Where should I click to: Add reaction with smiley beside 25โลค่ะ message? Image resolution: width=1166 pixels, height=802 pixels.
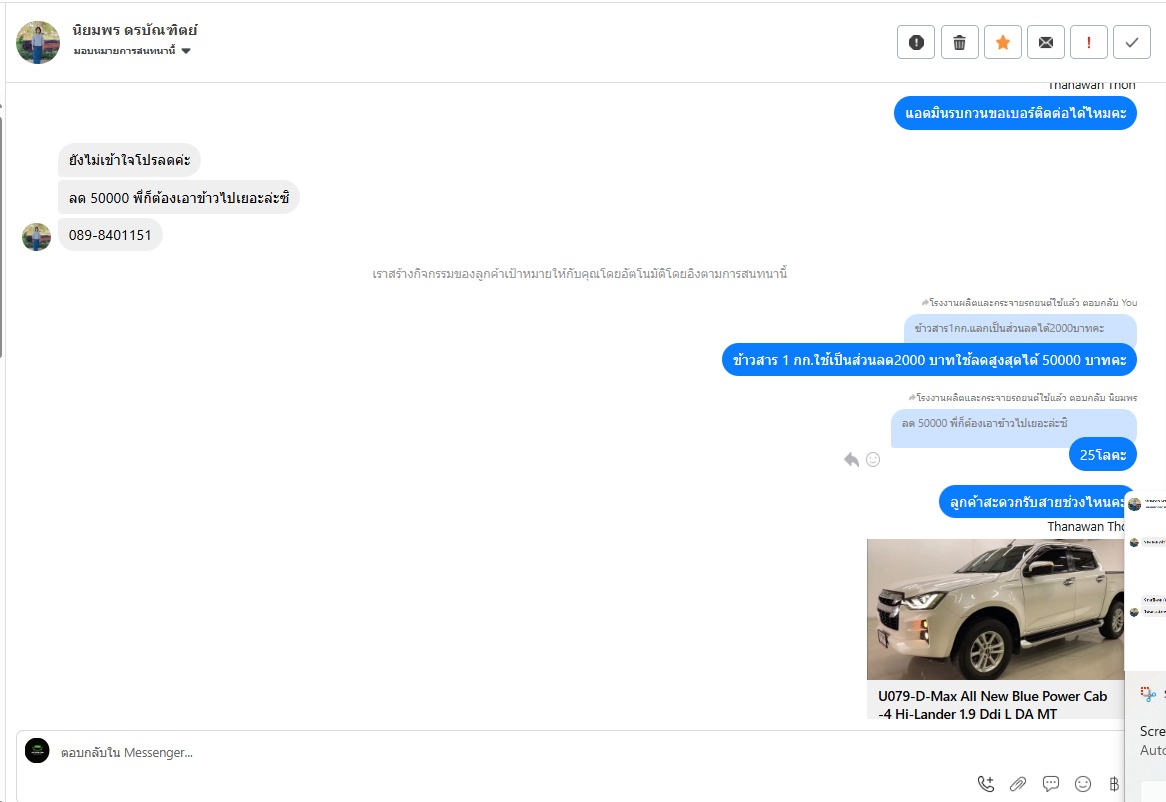tap(873, 460)
